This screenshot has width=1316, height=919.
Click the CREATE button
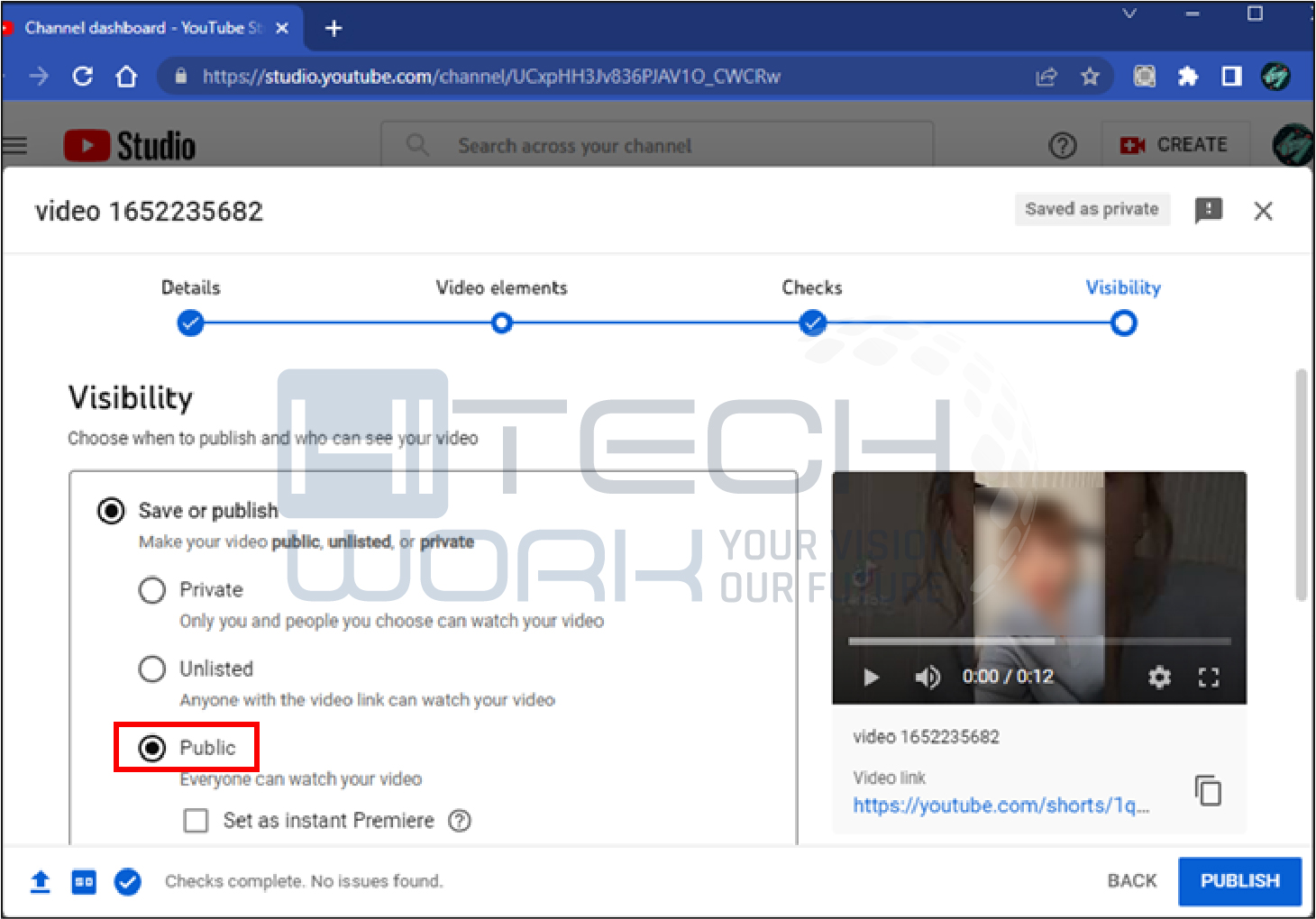point(1174,145)
